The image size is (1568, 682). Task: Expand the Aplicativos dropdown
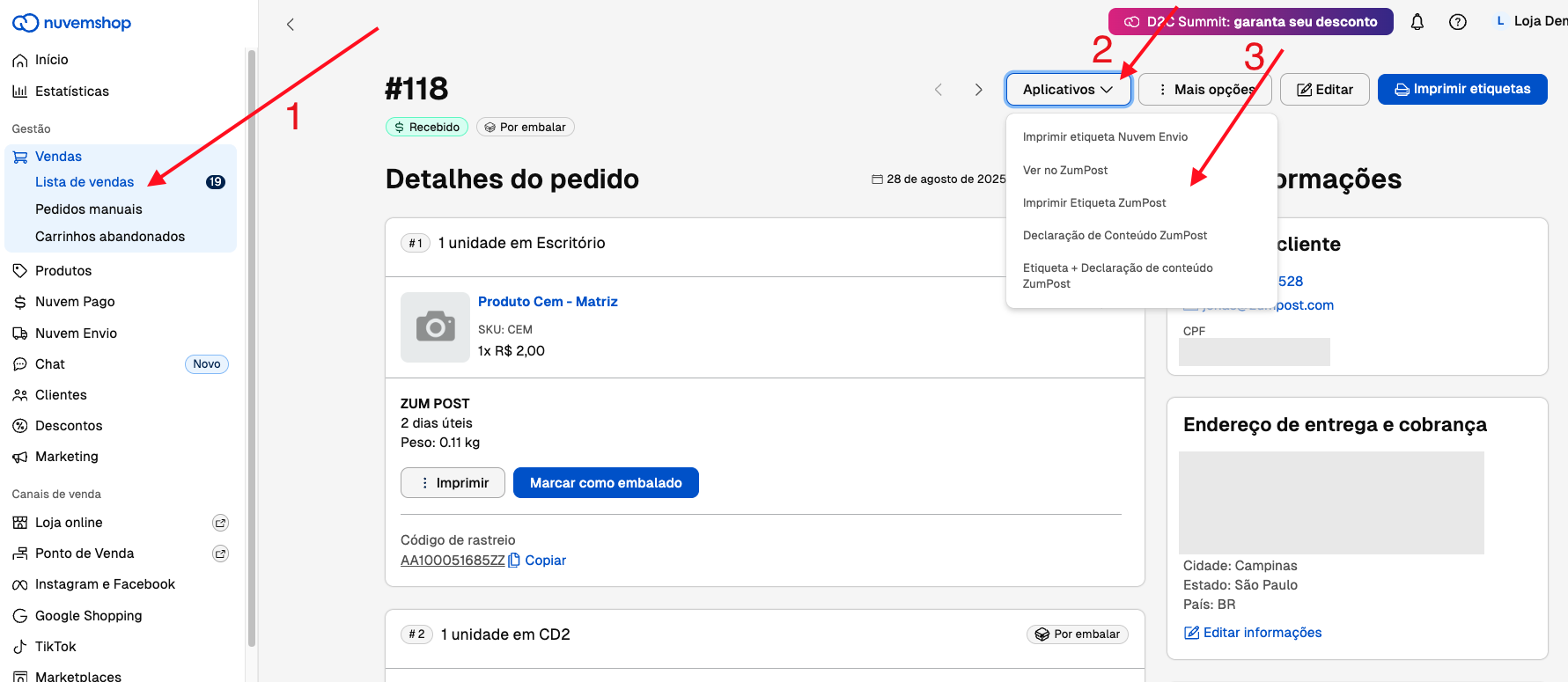(1068, 90)
